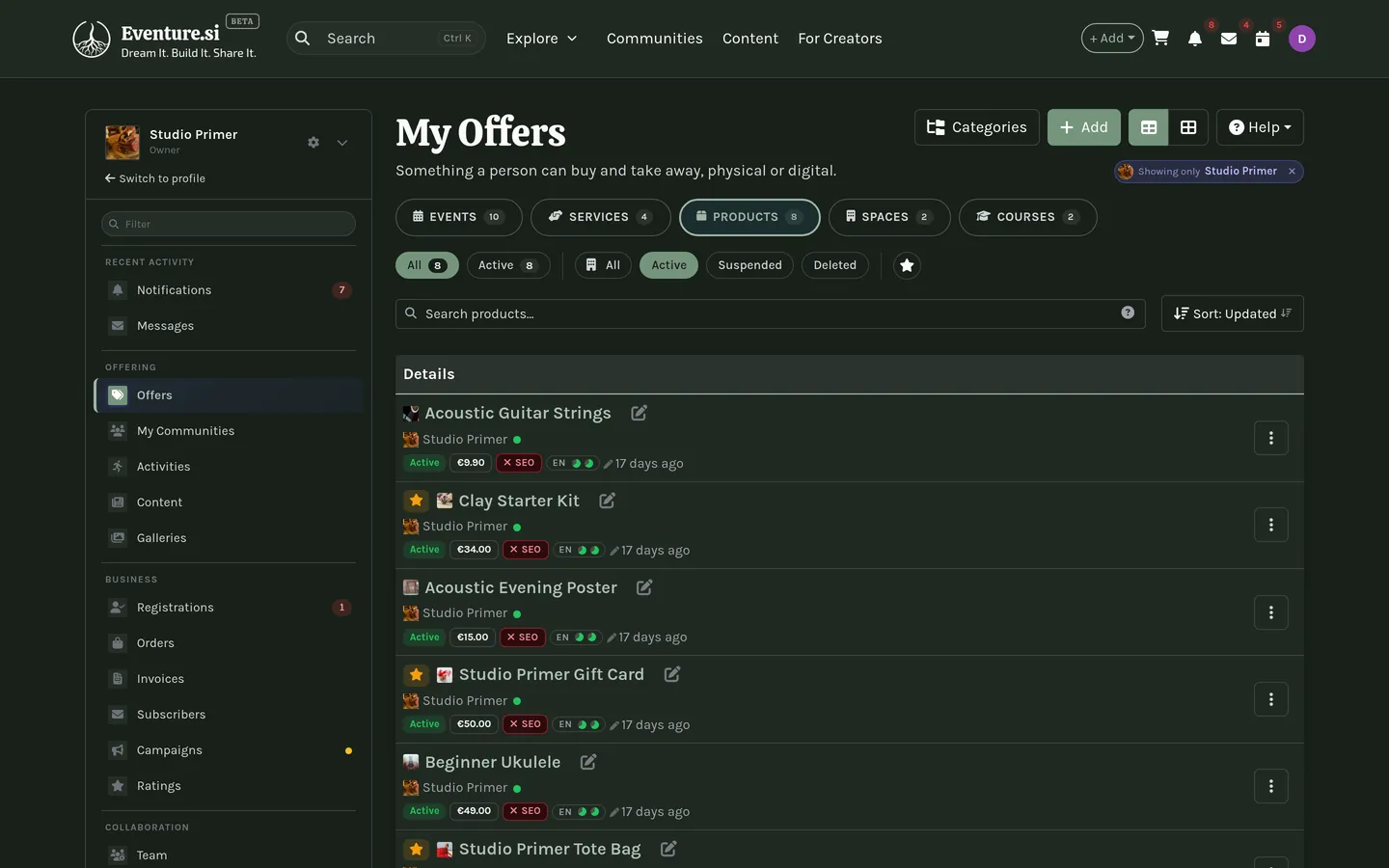Open the notifications bell in top bar
Screen dimensions: 1389x868
click(1195, 39)
